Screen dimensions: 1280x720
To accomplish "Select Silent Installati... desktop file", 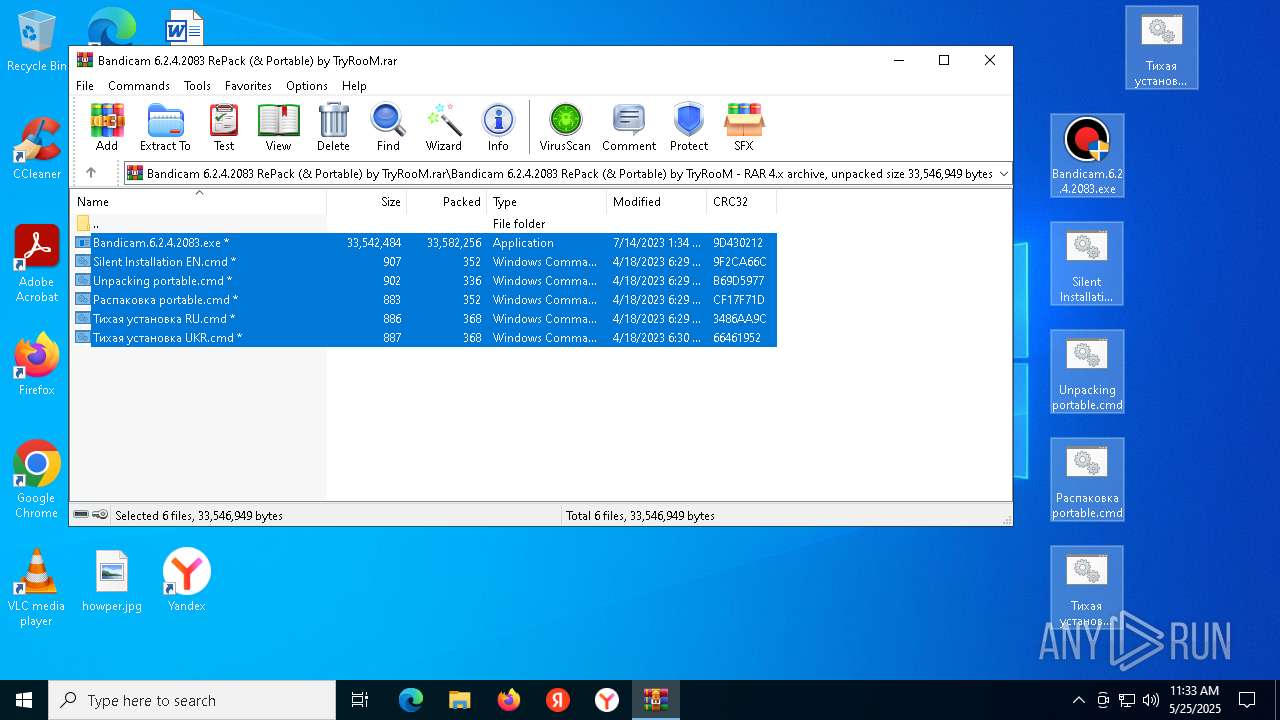I will click(1087, 264).
